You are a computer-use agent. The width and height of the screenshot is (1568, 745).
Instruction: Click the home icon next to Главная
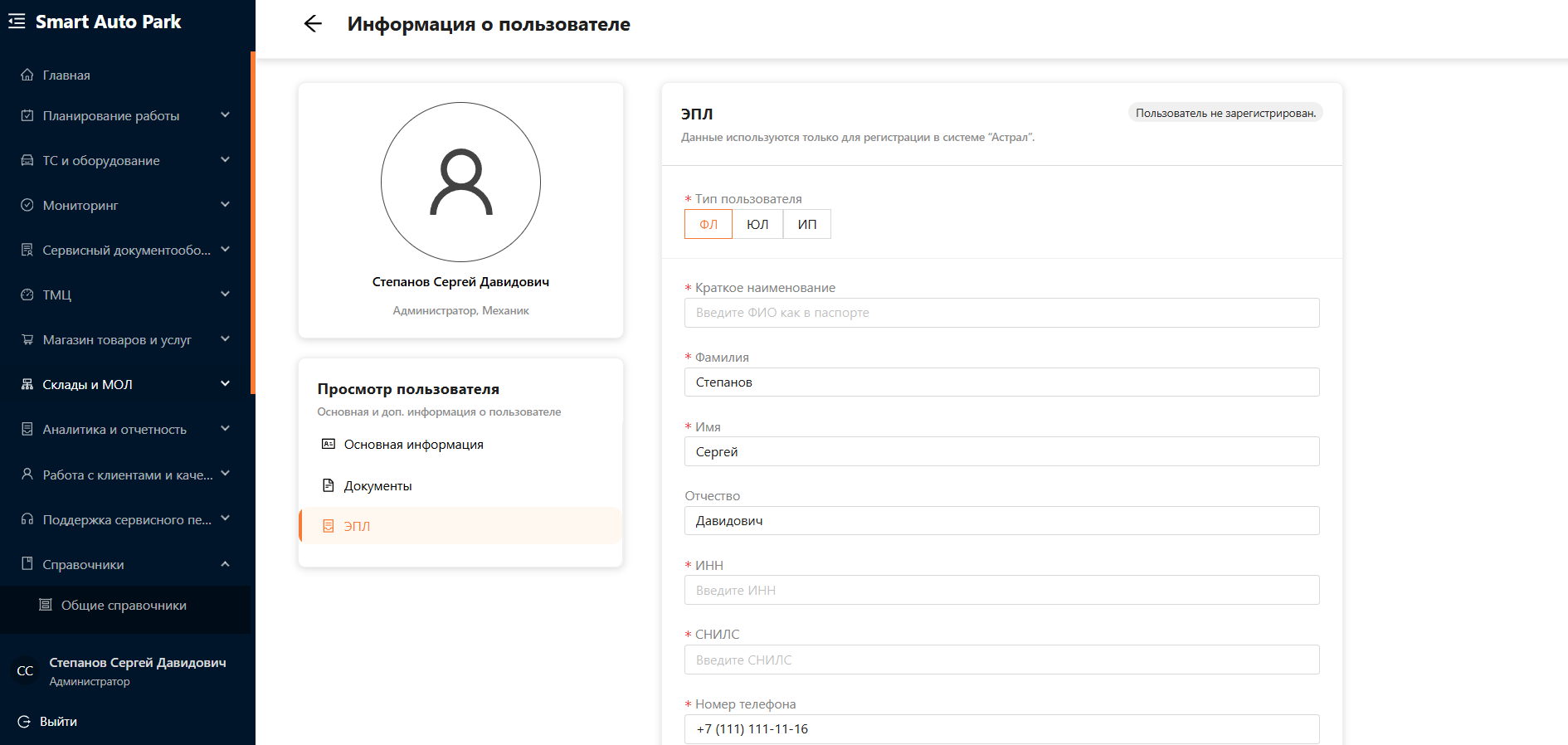(27, 75)
